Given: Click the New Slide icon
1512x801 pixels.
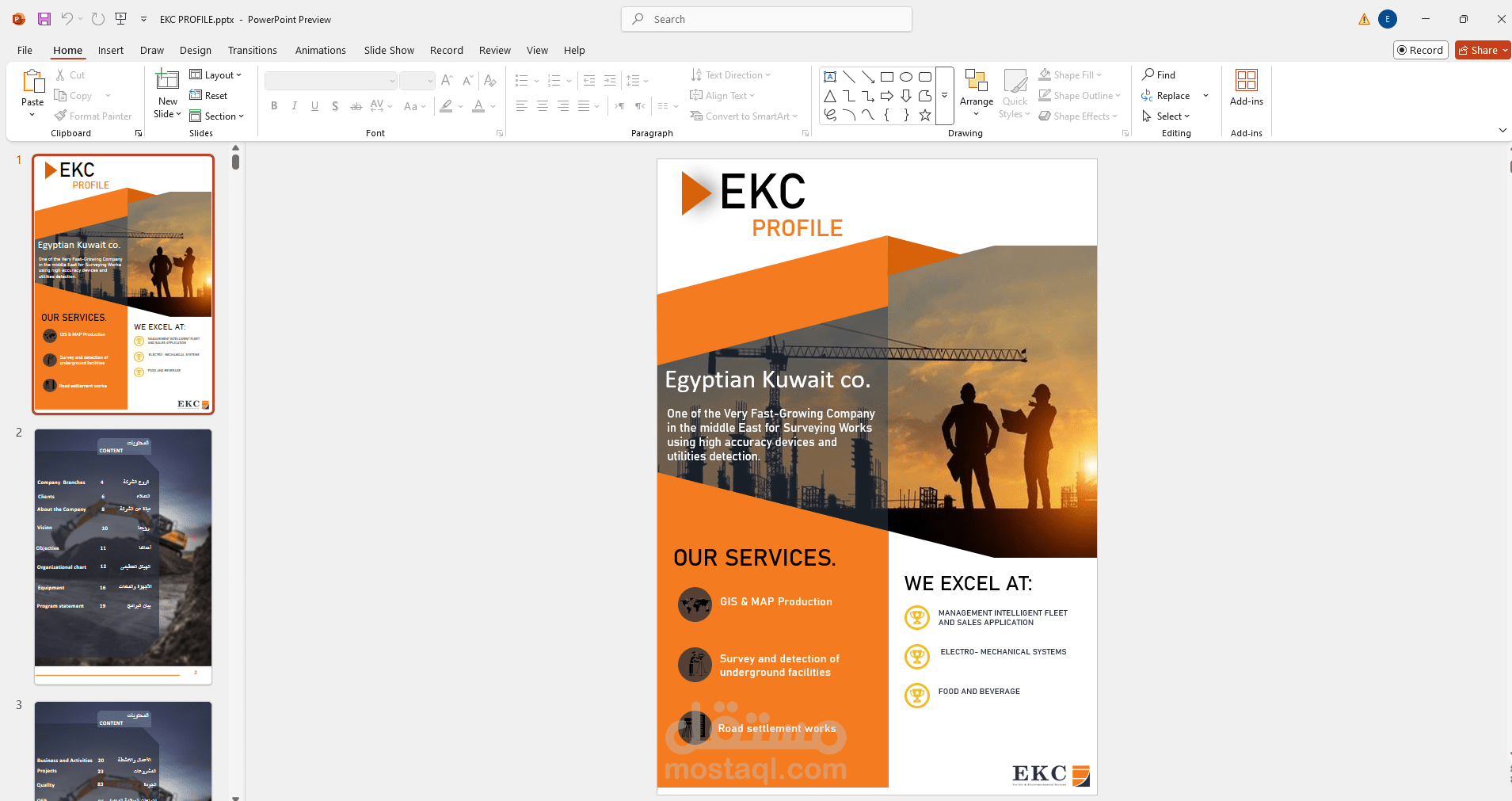Looking at the screenshot, I should pos(166,87).
